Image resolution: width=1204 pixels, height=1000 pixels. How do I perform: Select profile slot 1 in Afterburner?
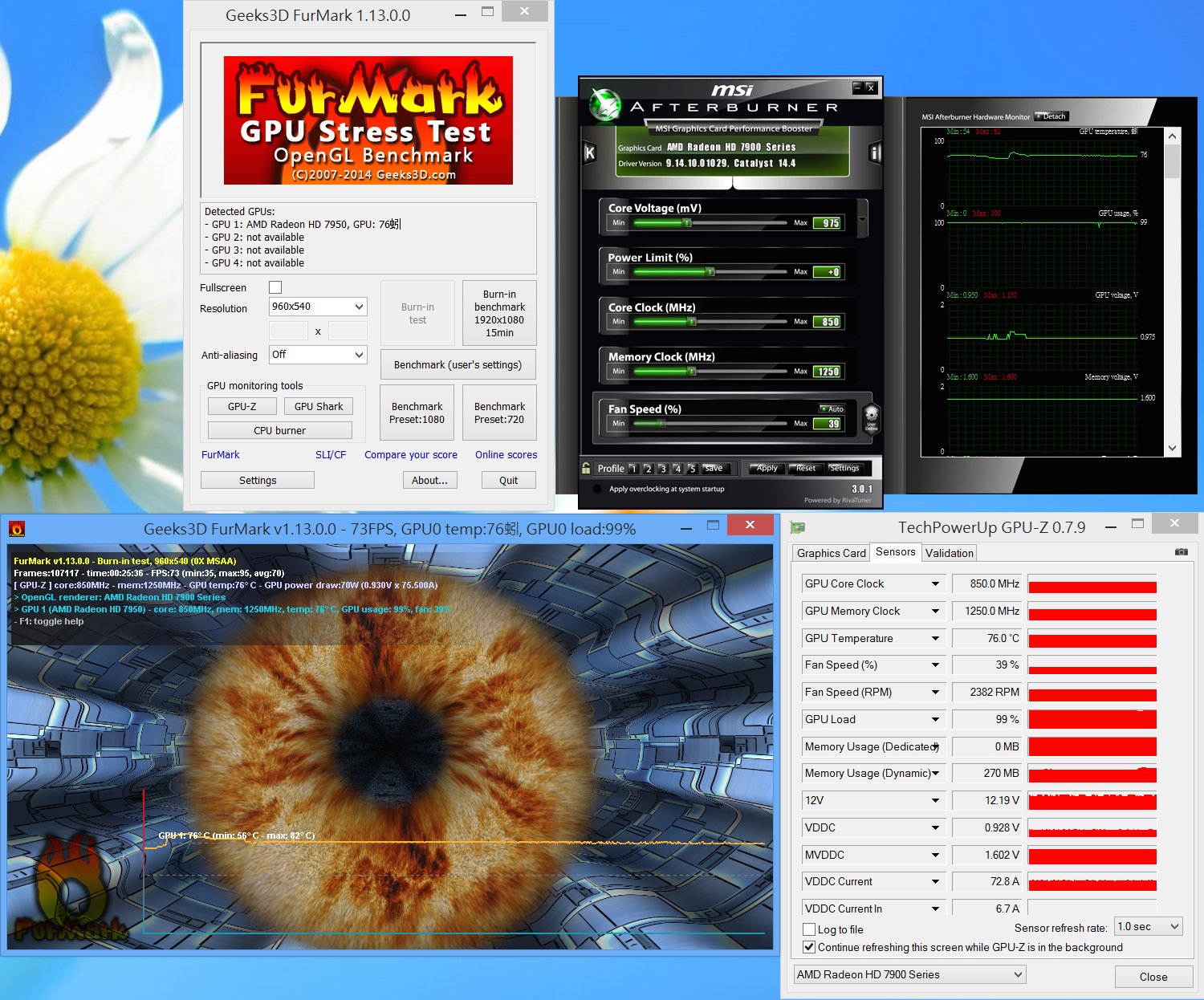coord(633,469)
